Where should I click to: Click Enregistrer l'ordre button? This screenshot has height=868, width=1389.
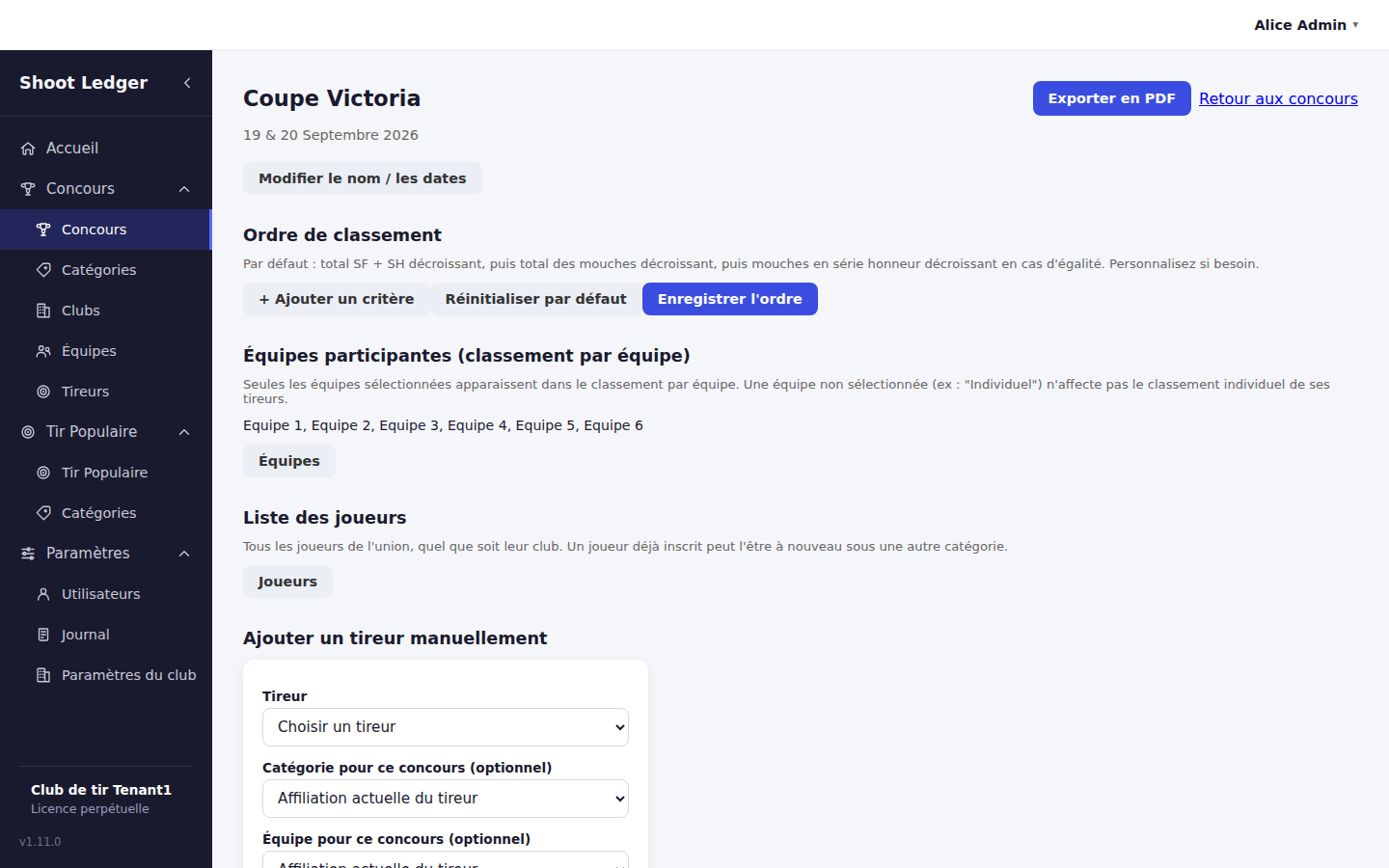[x=730, y=299]
